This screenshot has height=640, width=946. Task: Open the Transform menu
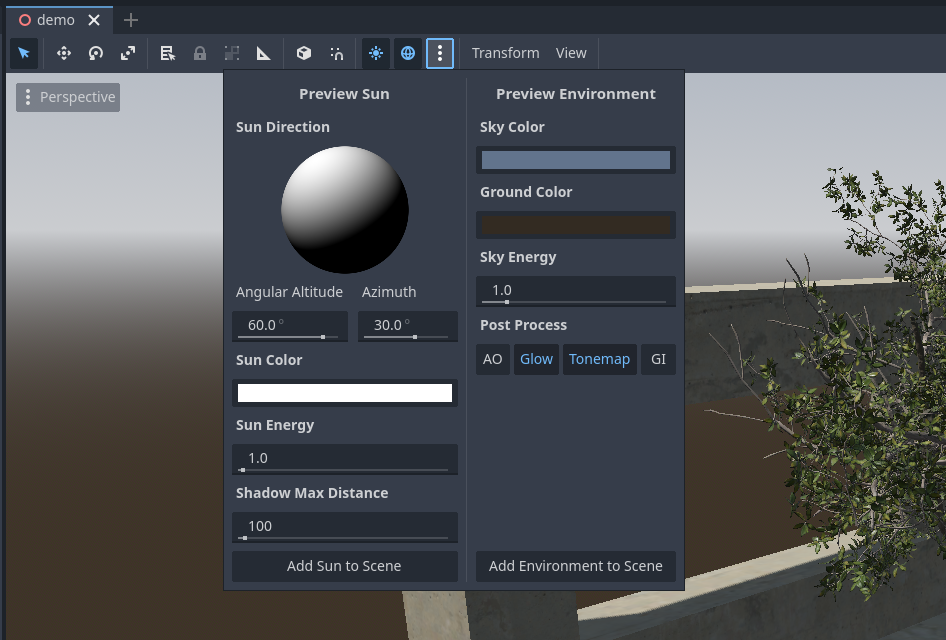click(x=505, y=53)
